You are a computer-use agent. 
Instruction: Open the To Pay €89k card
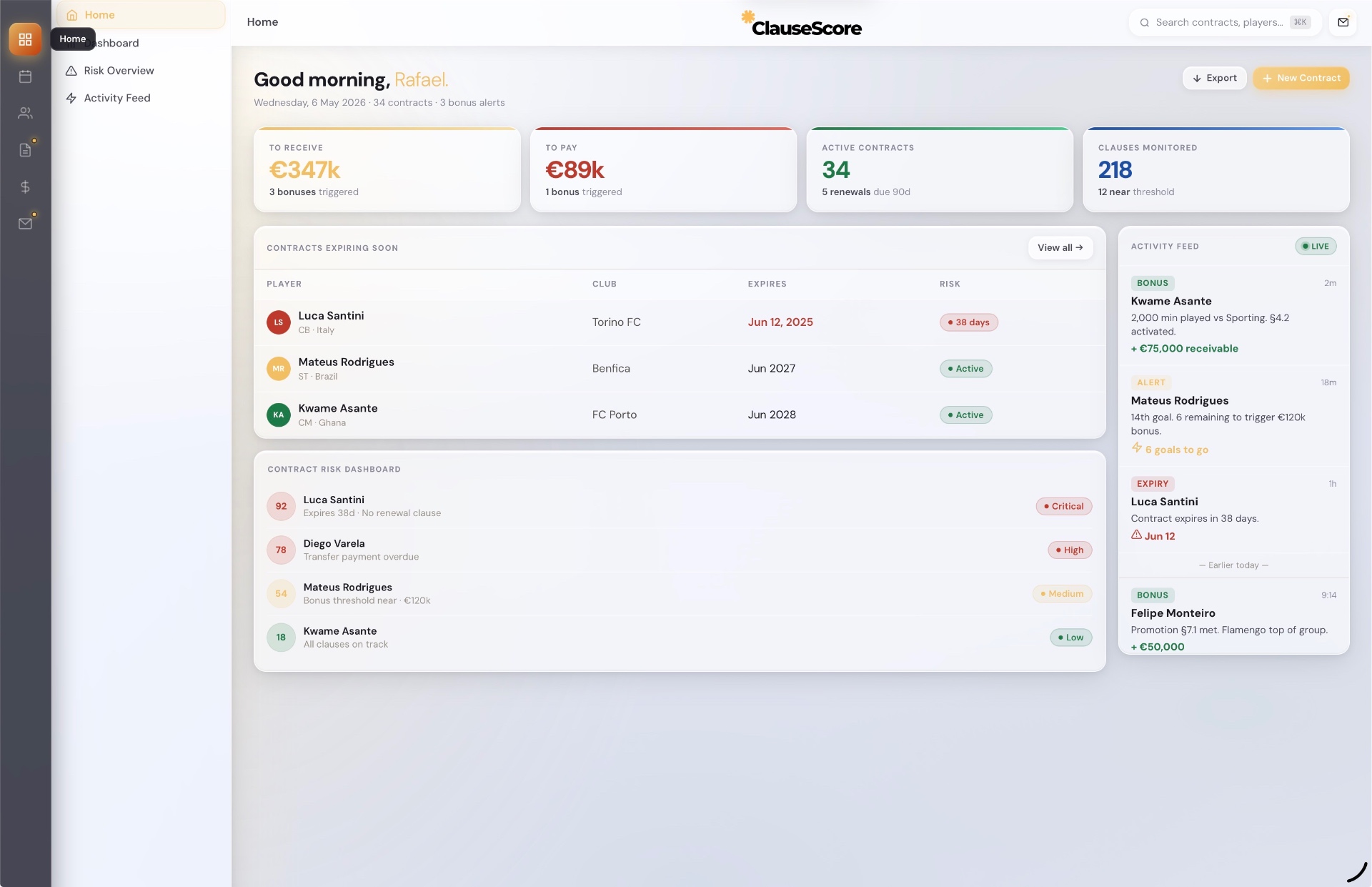pos(663,170)
